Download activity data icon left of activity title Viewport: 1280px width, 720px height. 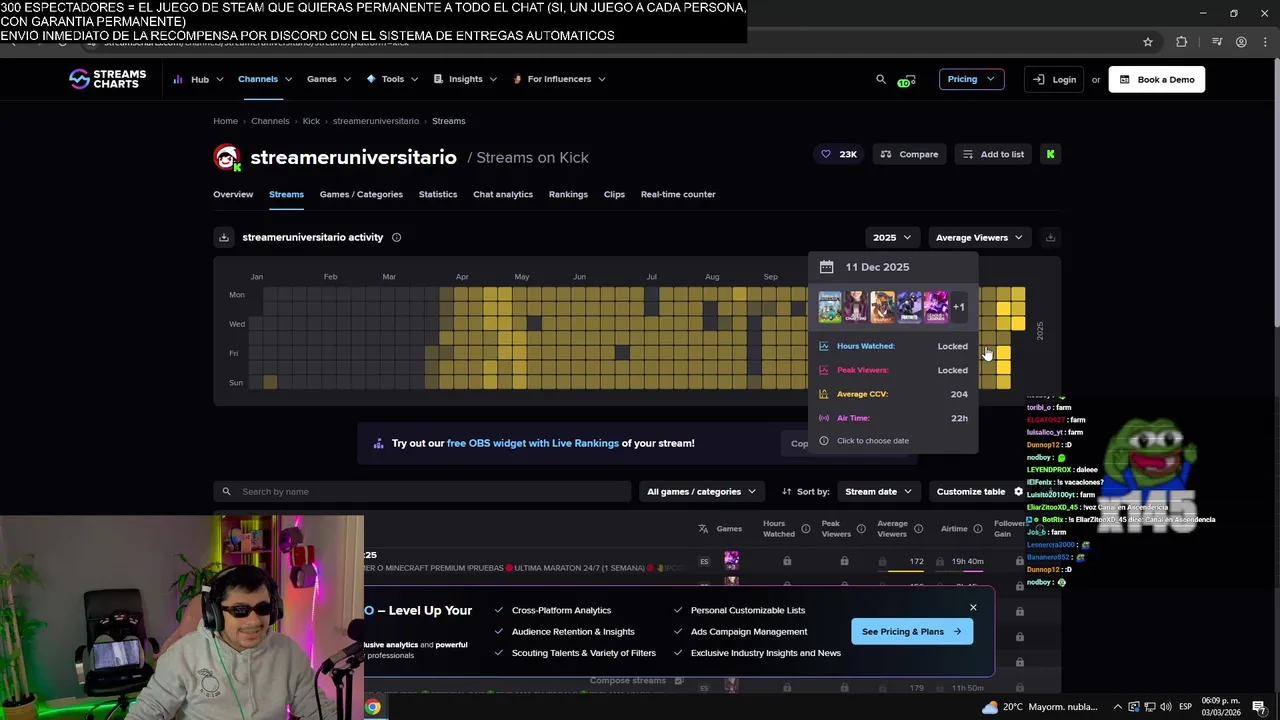tap(224, 237)
